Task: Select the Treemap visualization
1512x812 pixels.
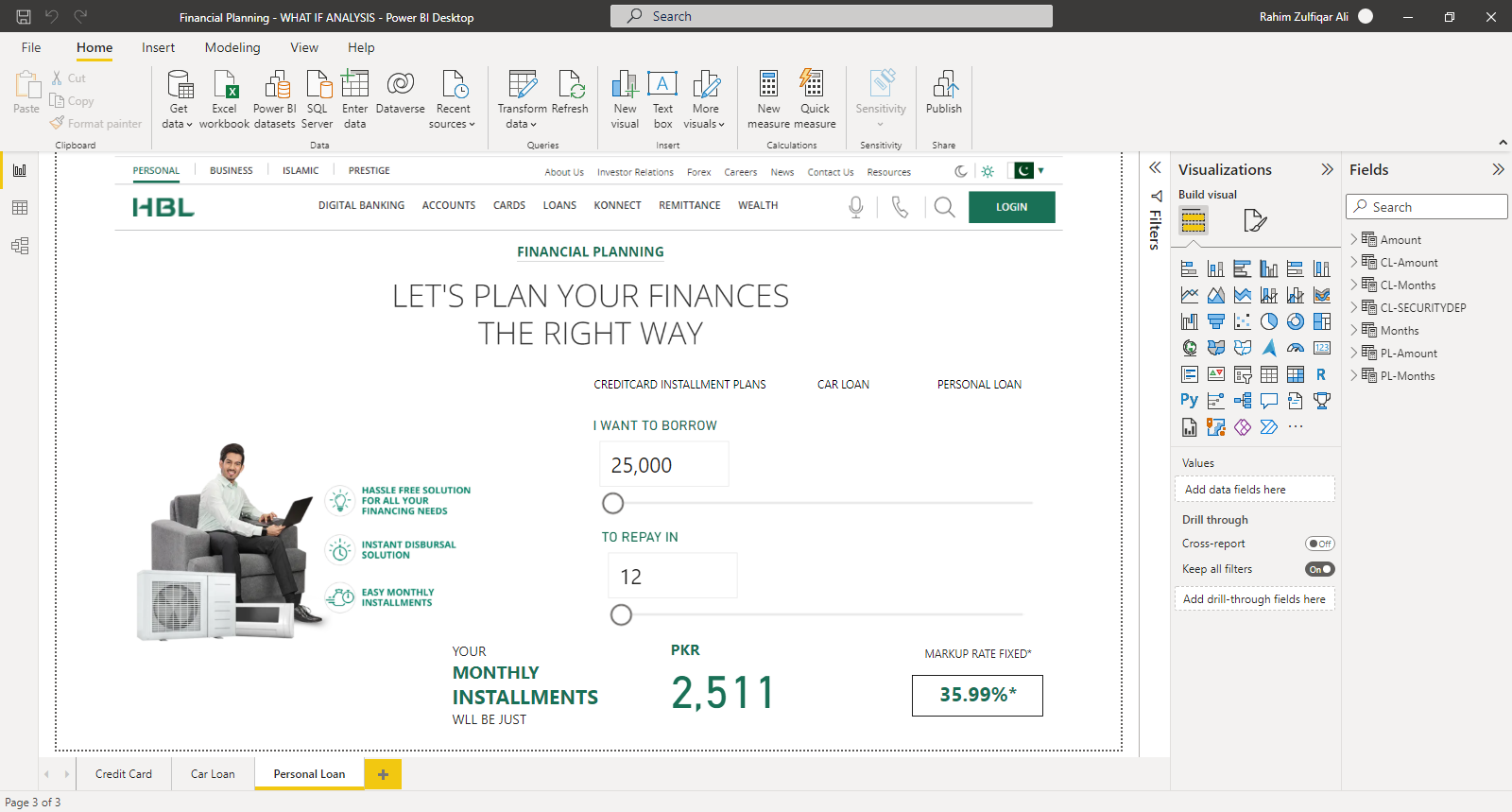Action: tap(1322, 321)
